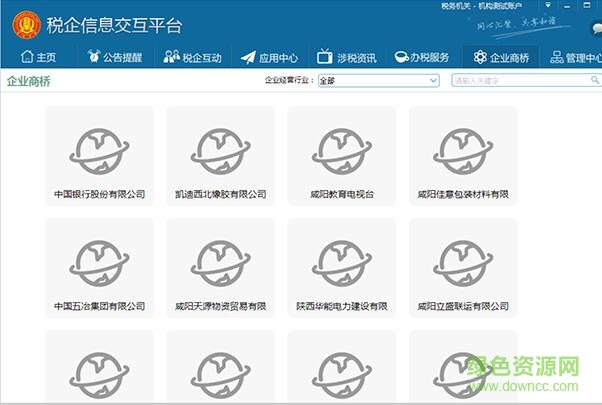The height and width of the screenshot is (405, 602).
Task: Expand the 企业经营行业 dropdown showing 全部
Action: pyautogui.click(x=379, y=81)
